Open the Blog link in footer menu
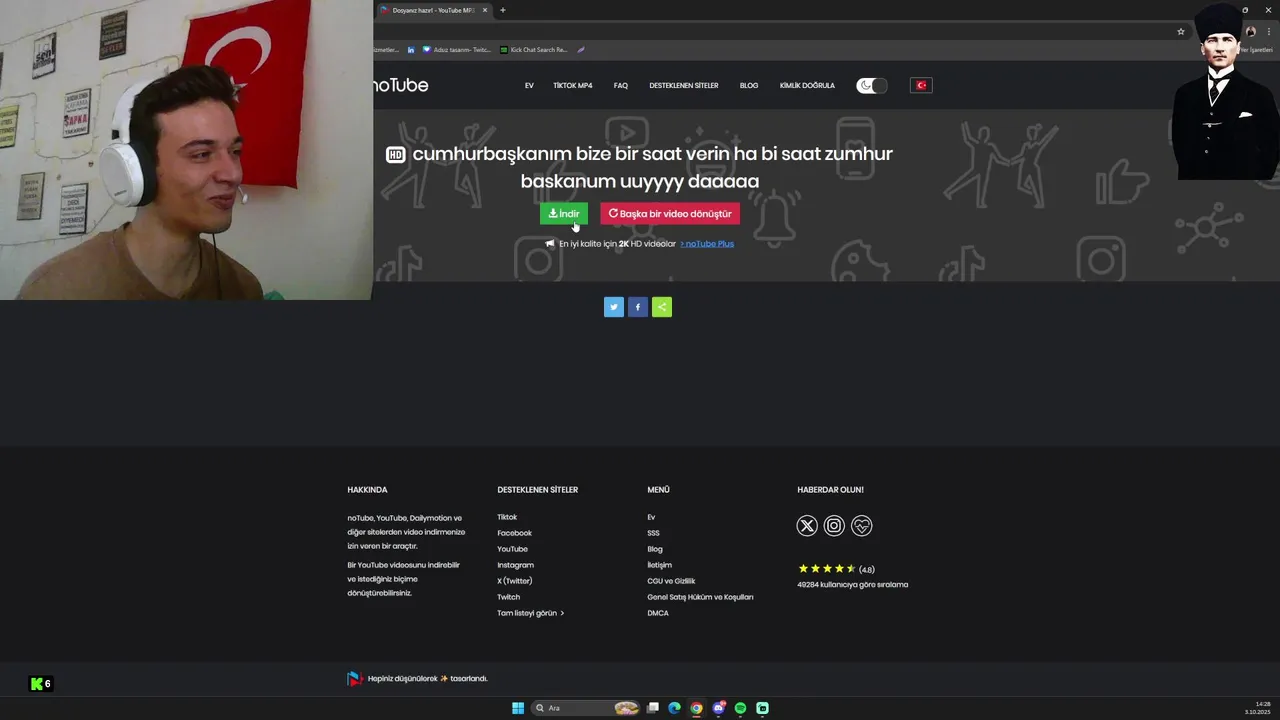1280x720 pixels. click(x=655, y=549)
